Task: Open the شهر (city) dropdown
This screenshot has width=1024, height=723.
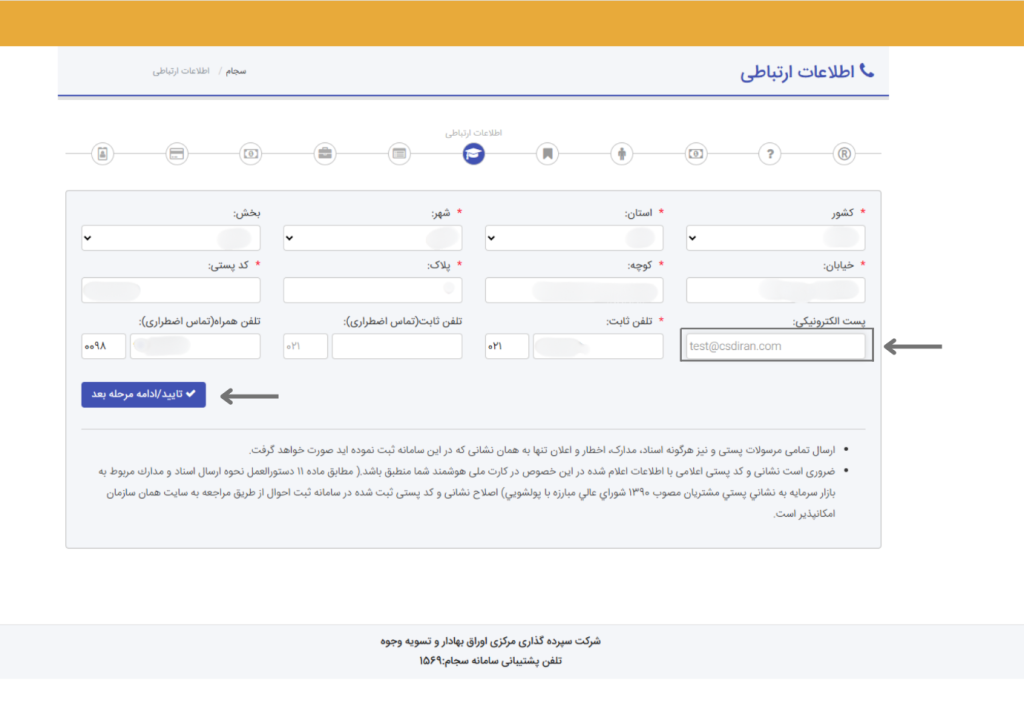Action: pyautogui.click(x=372, y=238)
